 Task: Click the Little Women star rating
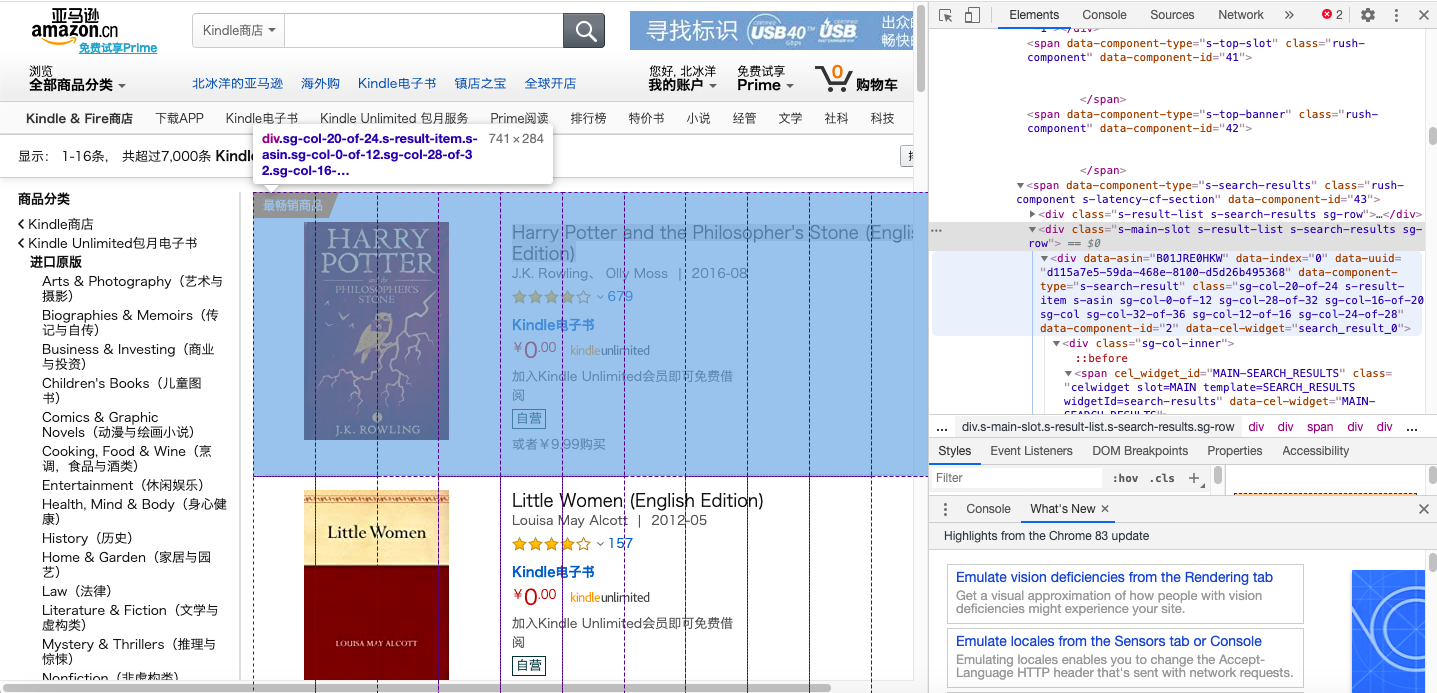[x=552, y=544]
